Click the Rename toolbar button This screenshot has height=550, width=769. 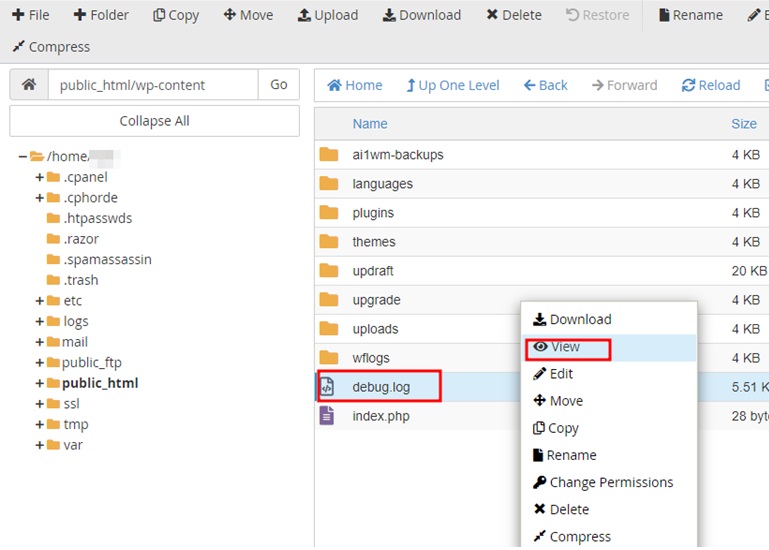(691, 15)
